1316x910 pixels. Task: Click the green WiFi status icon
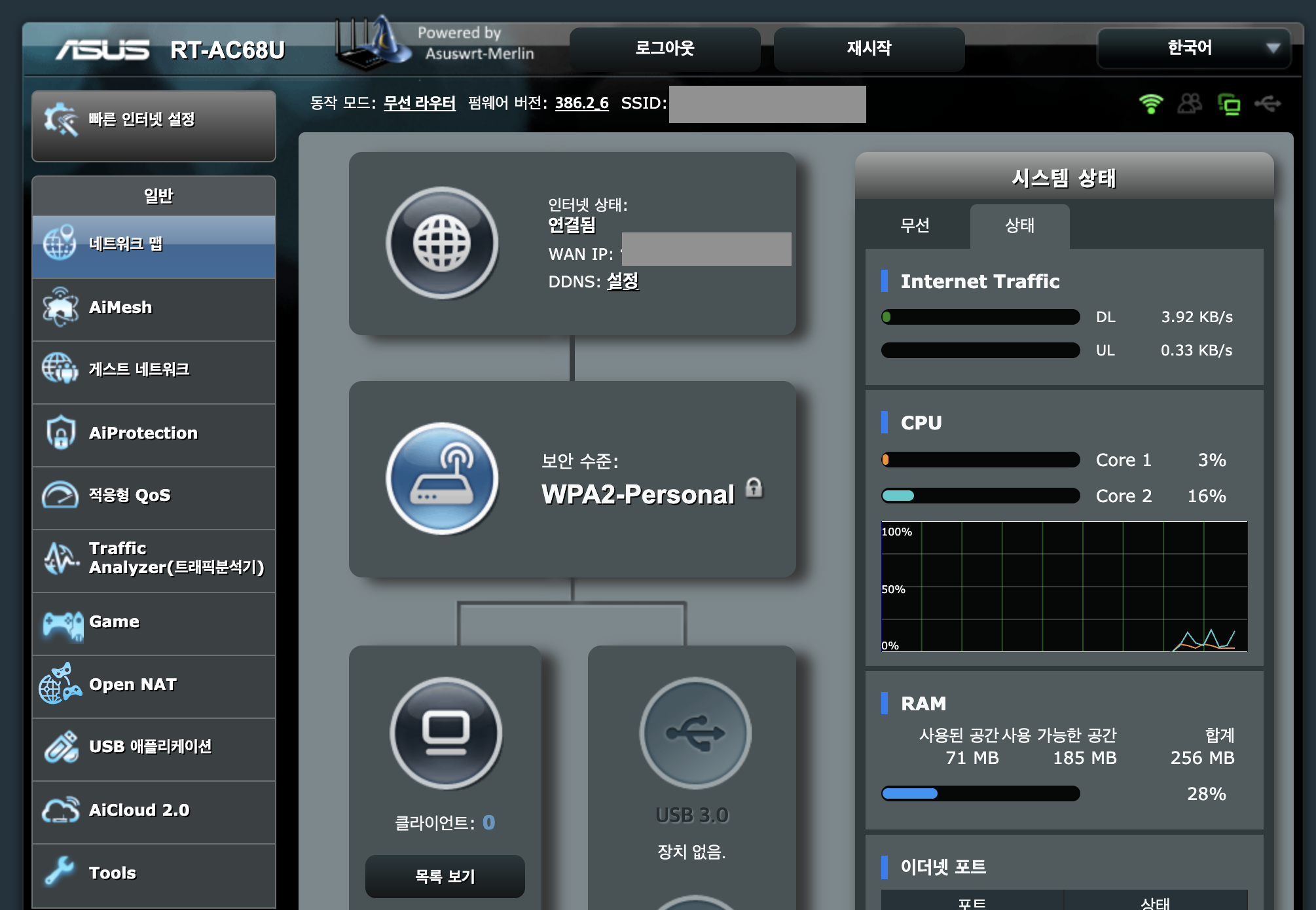point(1150,103)
